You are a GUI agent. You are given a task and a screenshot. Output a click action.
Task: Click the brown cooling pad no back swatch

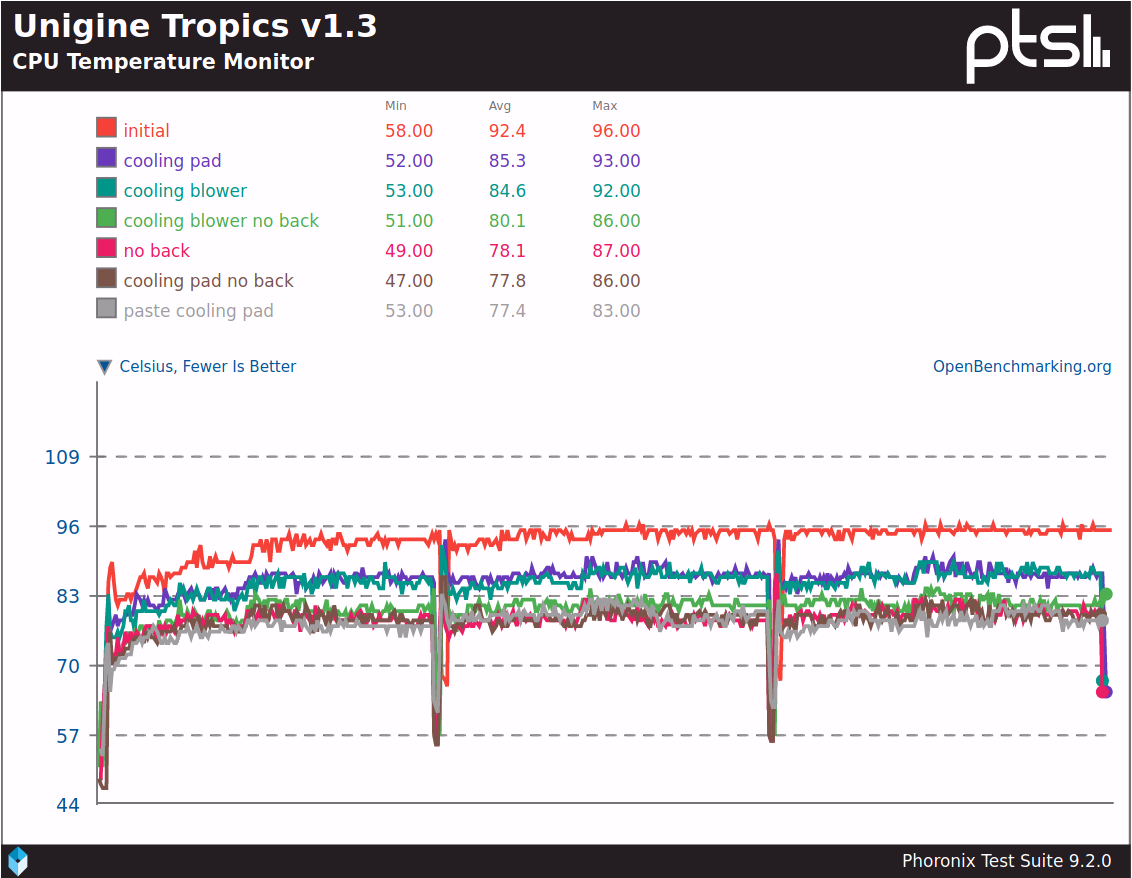pyautogui.click(x=107, y=278)
